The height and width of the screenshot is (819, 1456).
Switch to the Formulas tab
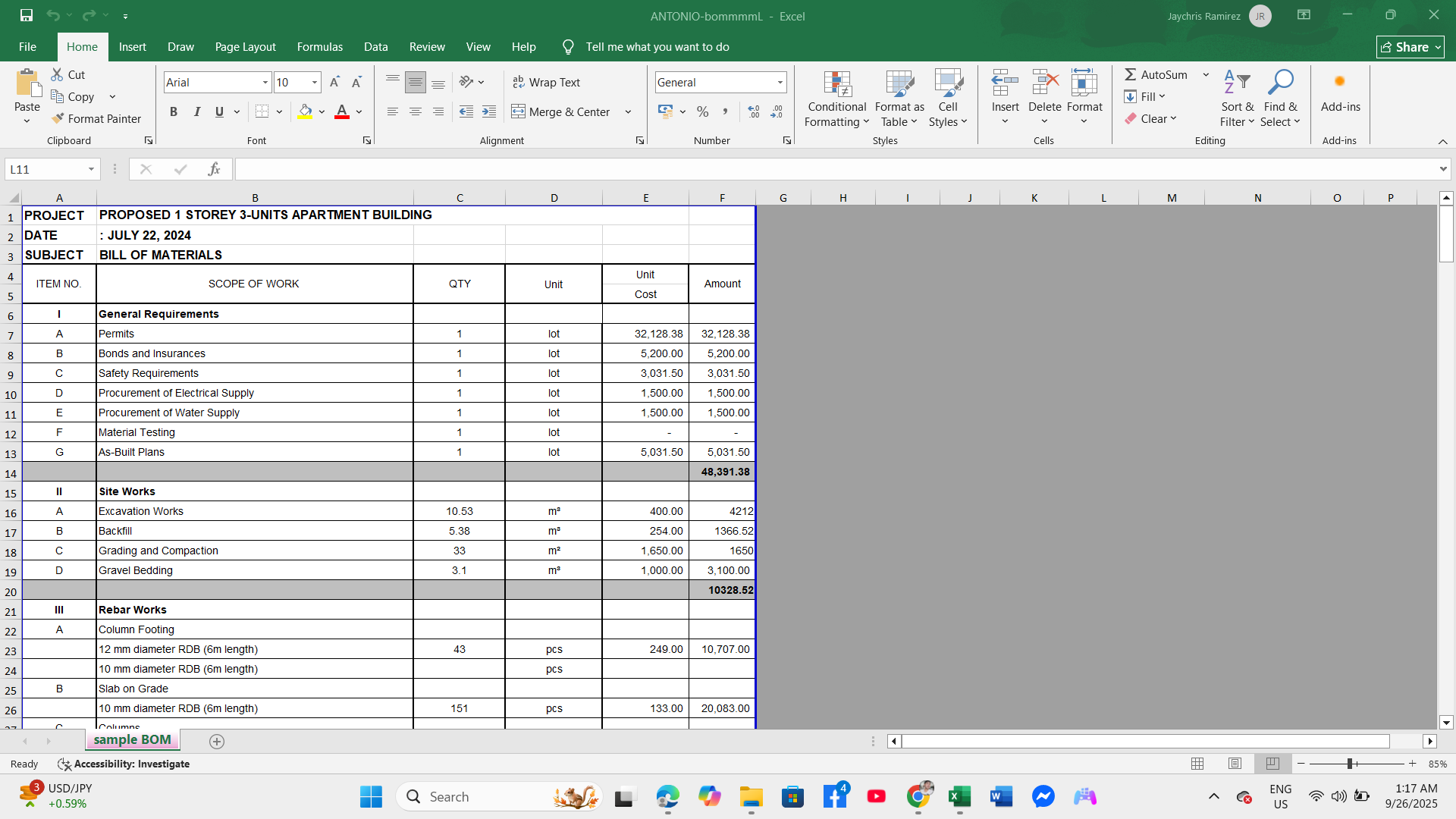[319, 47]
